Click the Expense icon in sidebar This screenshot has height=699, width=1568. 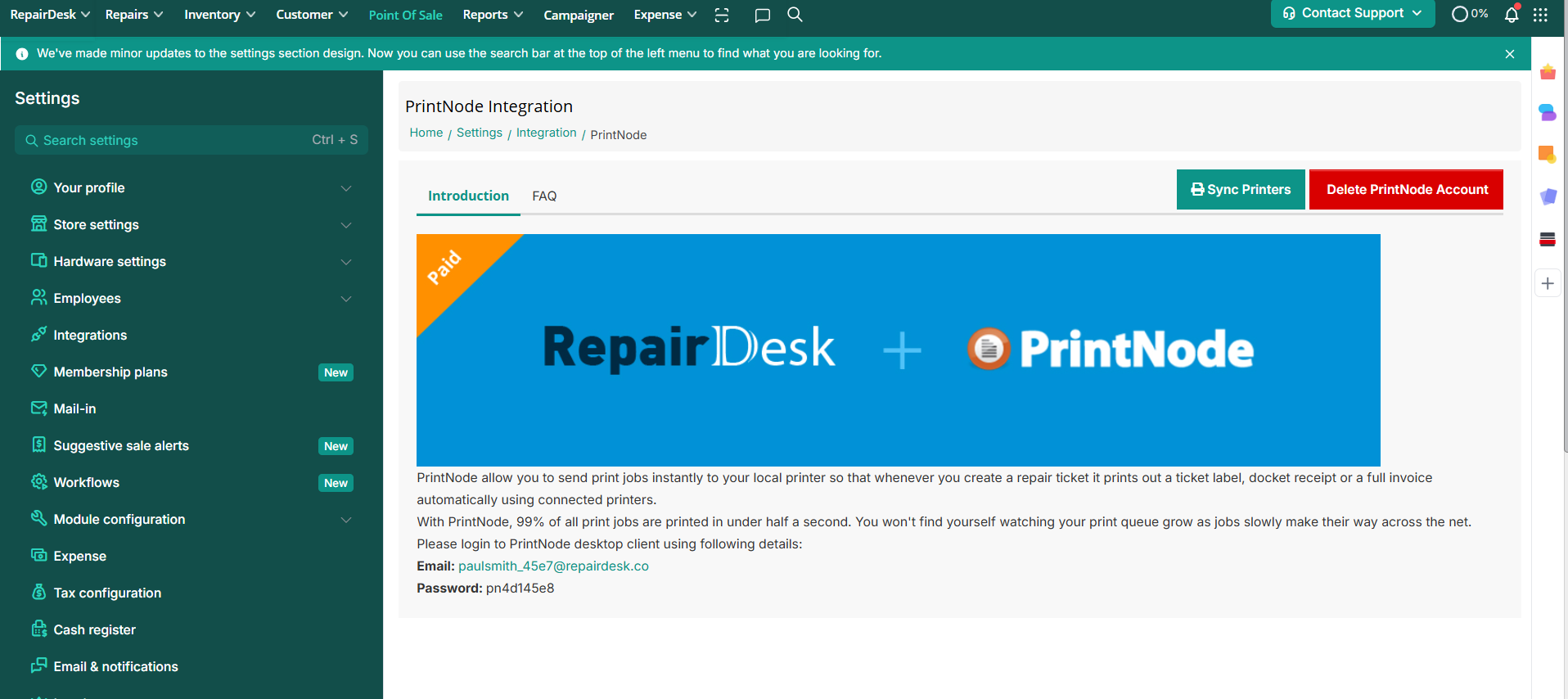click(x=38, y=555)
